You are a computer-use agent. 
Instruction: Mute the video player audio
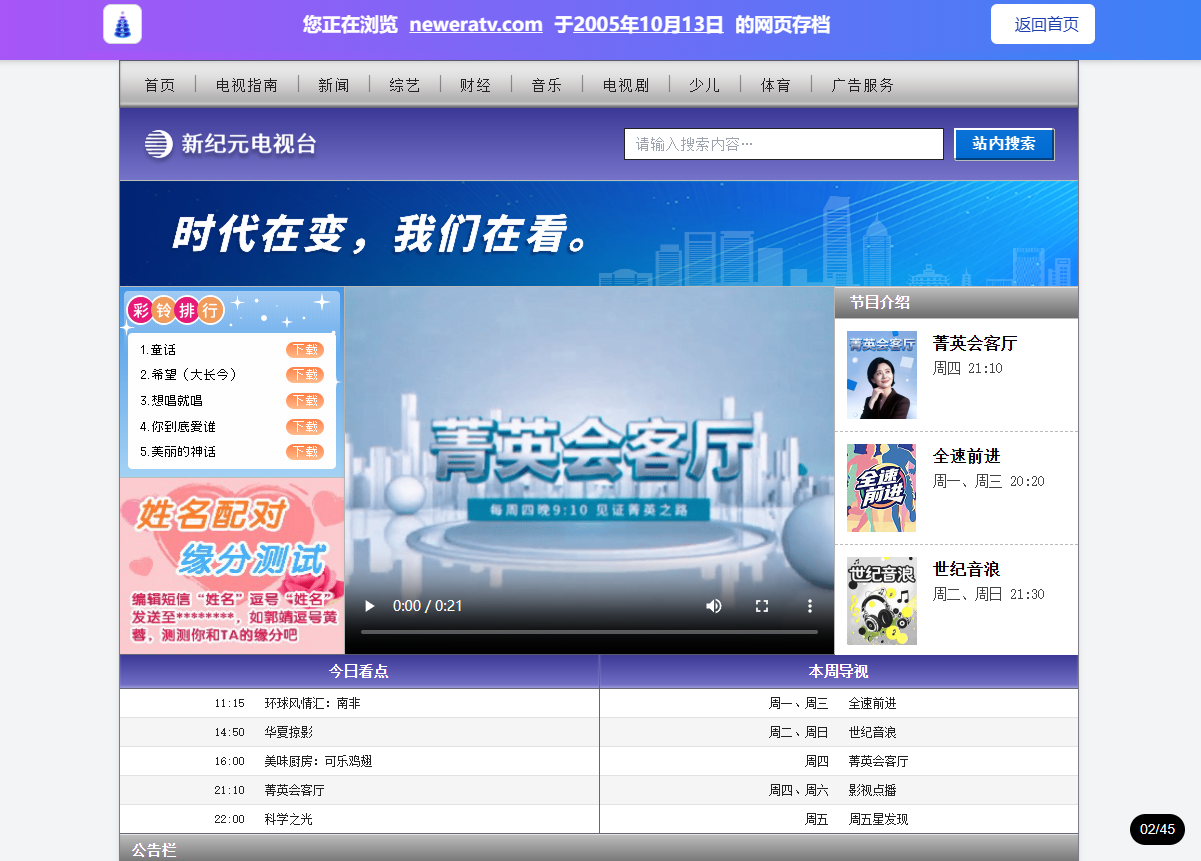pos(714,606)
